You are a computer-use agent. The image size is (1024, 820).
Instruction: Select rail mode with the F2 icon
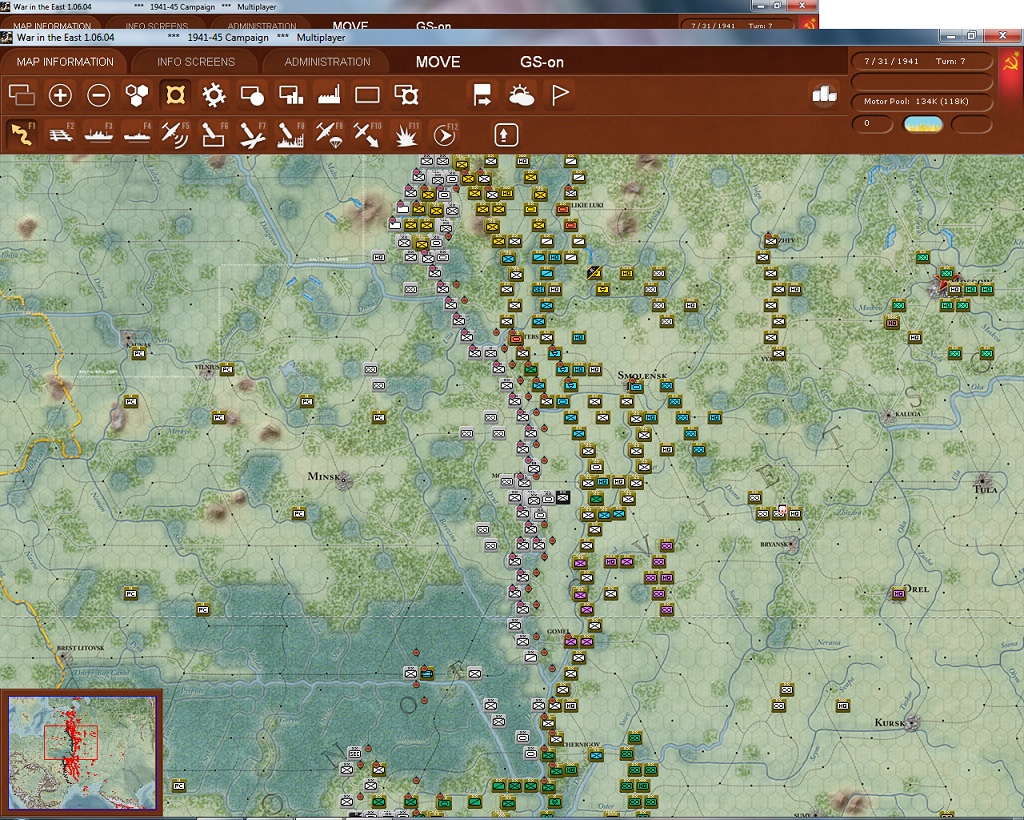point(60,134)
